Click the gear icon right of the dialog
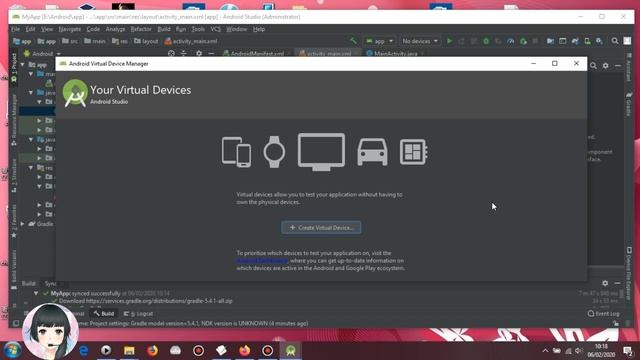640x360 pixels. 606,65
